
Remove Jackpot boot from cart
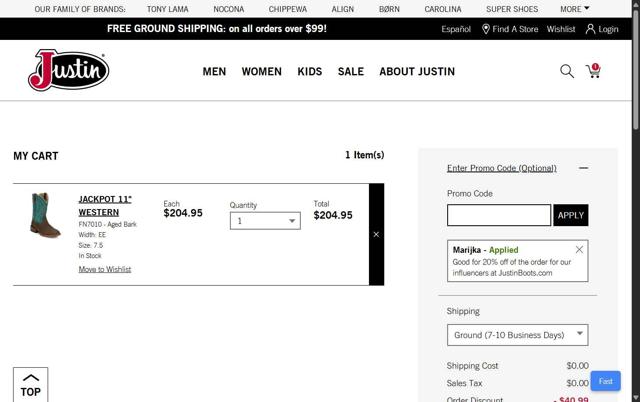[x=376, y=234]
